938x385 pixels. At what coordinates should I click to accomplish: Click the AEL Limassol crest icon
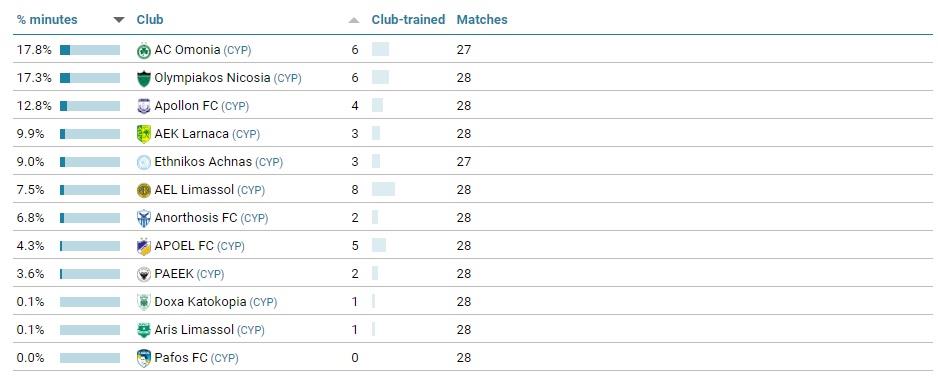tap(144, 190)
